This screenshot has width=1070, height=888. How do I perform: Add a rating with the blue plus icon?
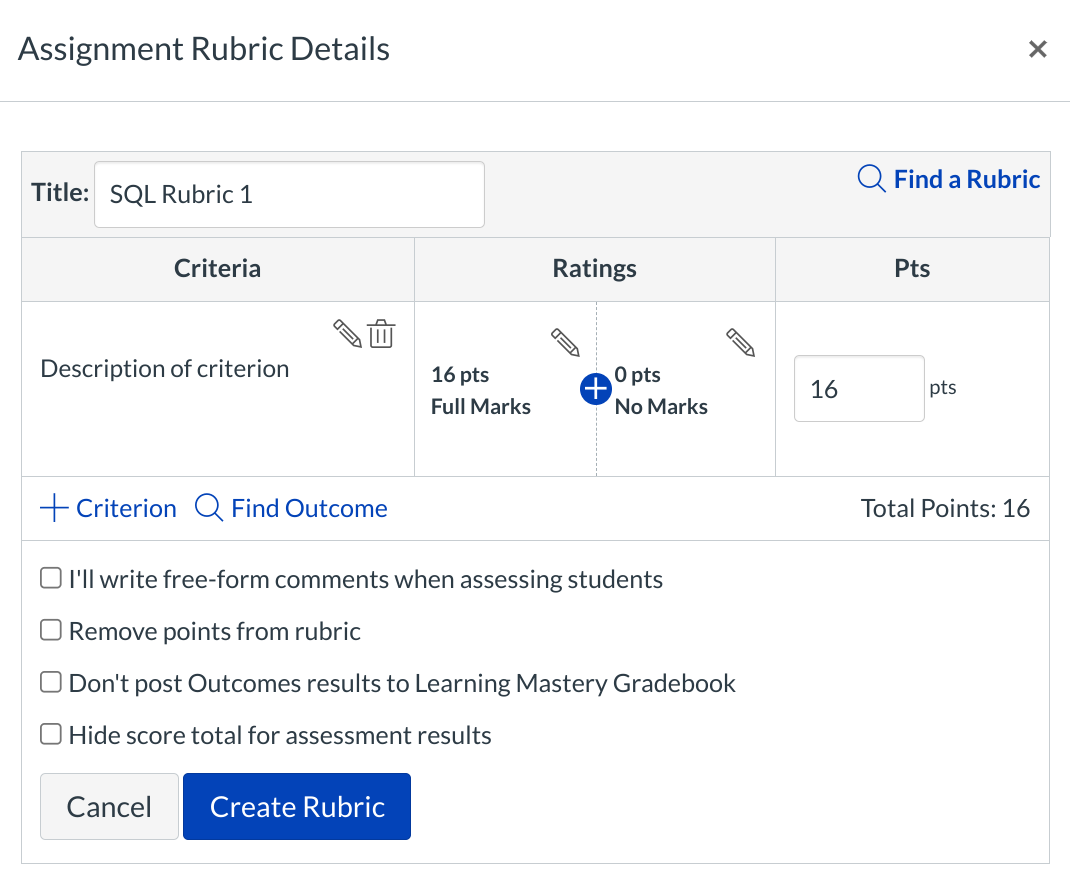click(595, 389)
